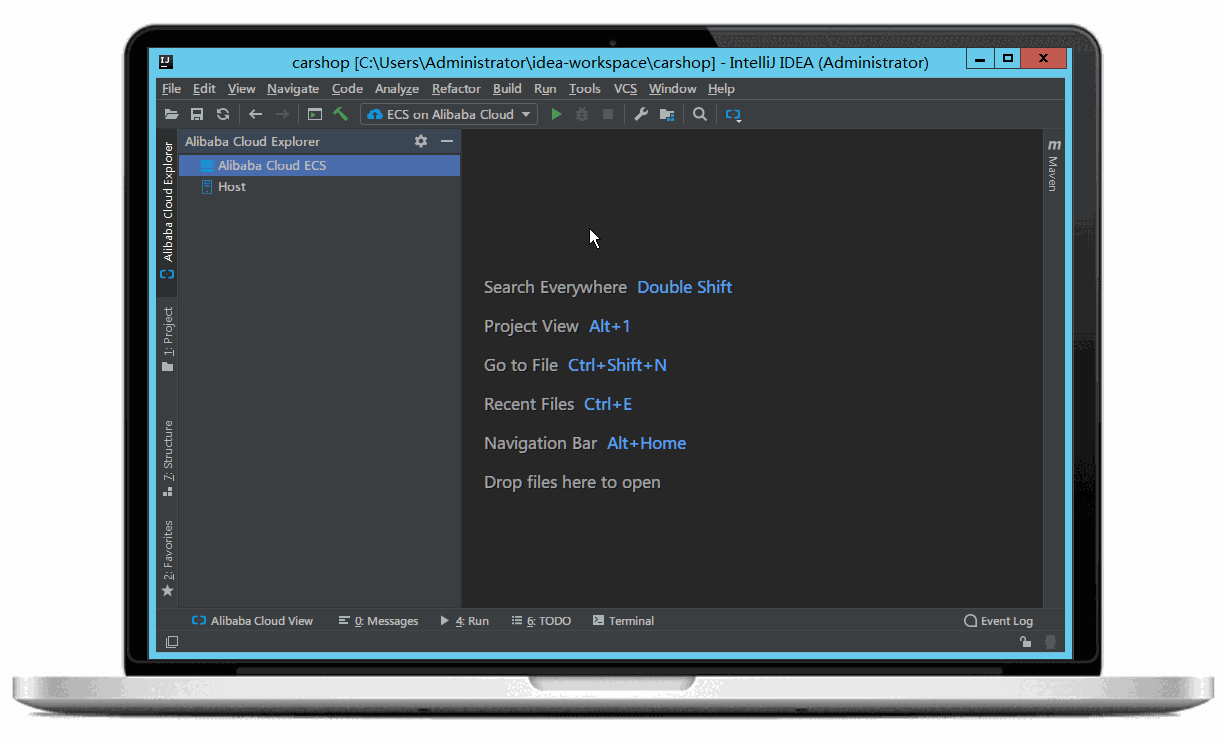Open the 4: Run tool window

click(464, 621)
